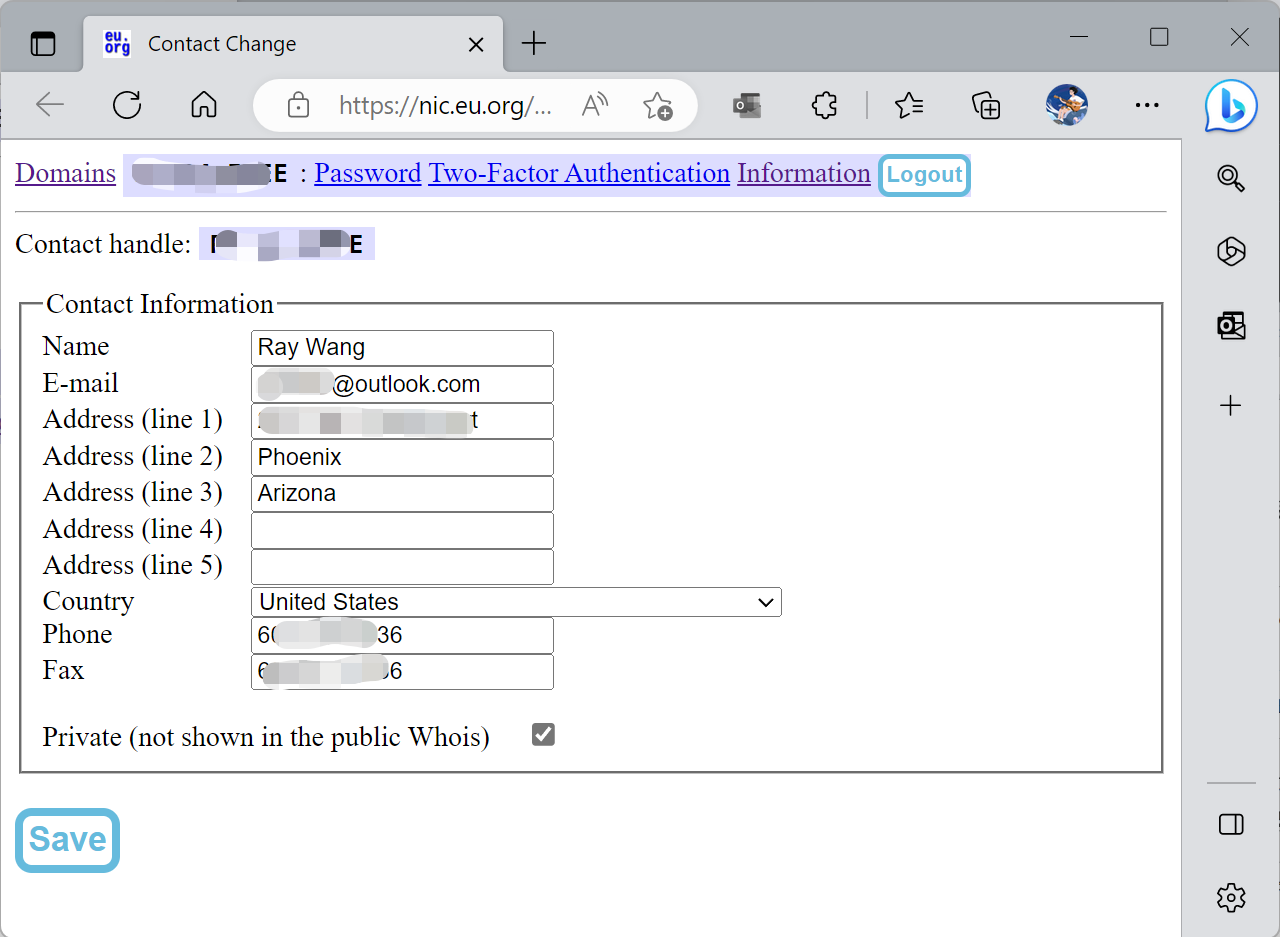Open the sidebar Search magnifier icon
The image size is (1280, 937).
(1230, 178)
